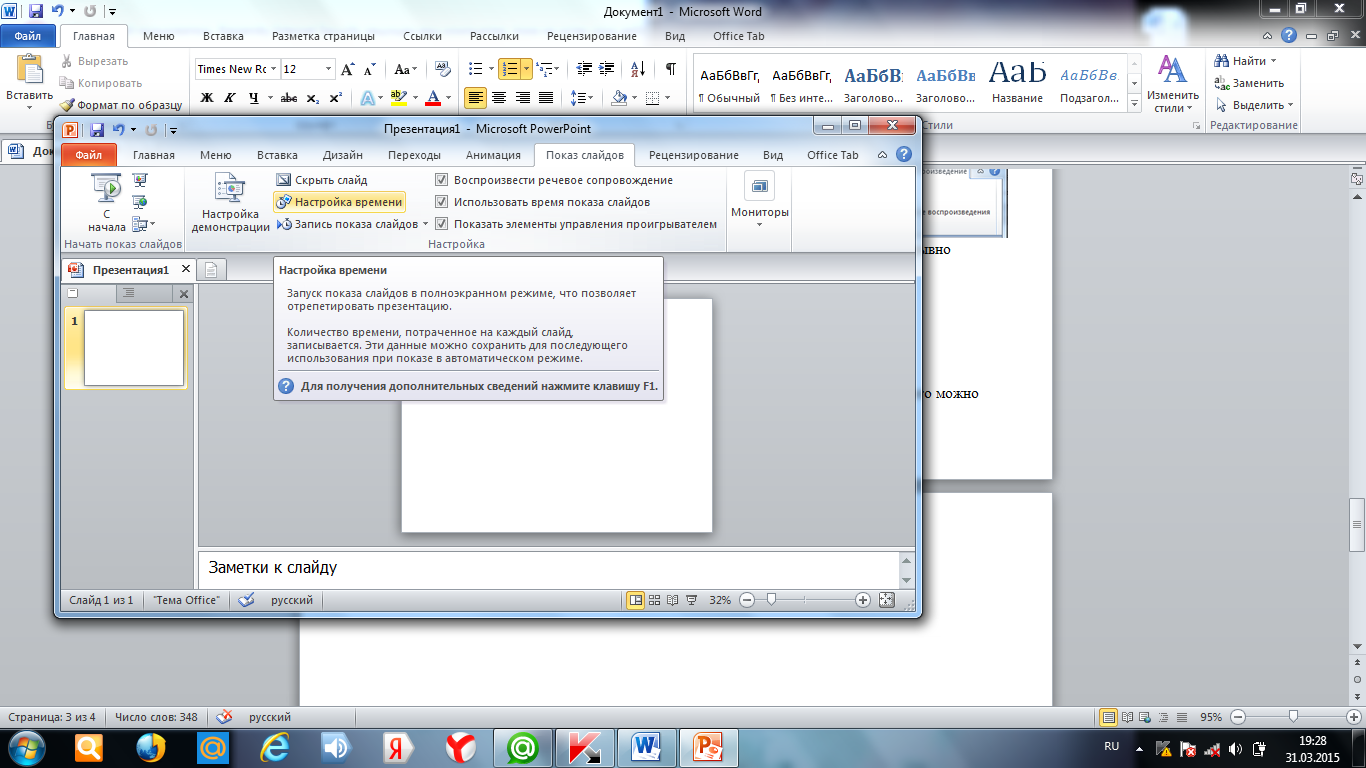
Task: Click Скрыть слайд in PowerPoint ribbon
Action: pyautogui.click(x=322, y=180)
